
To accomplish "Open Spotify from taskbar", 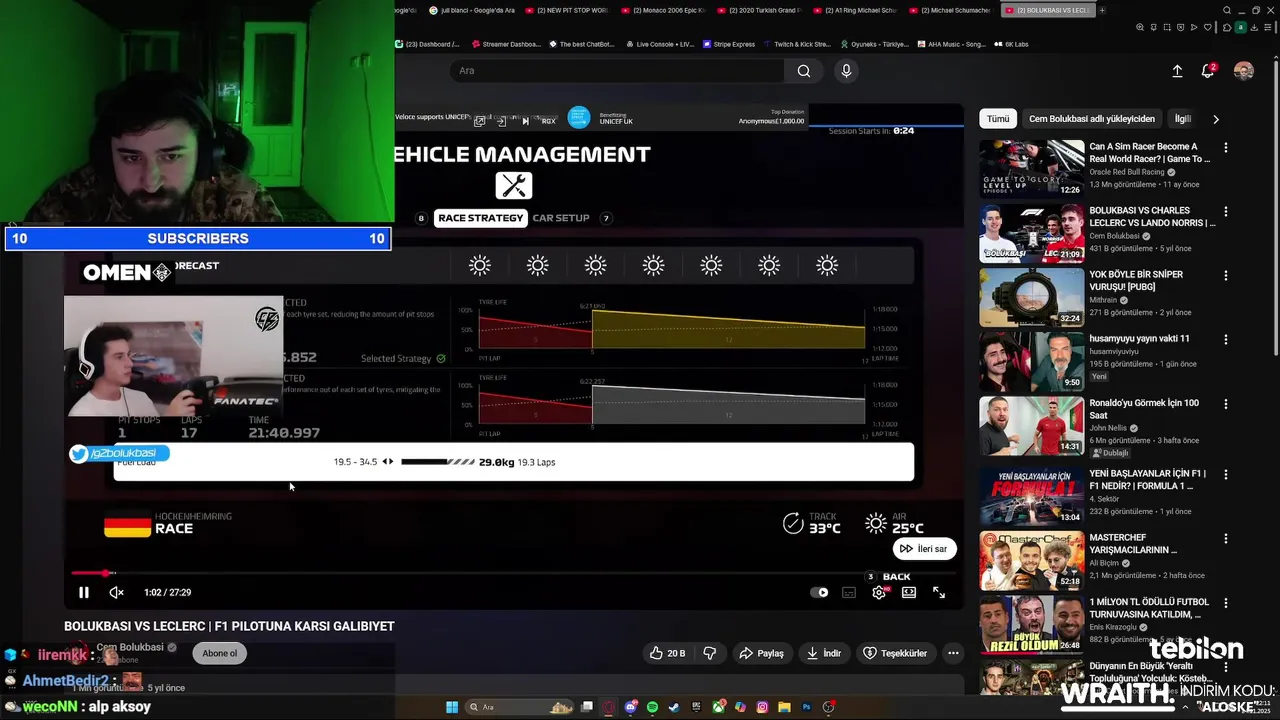I will [x=653, y=707].
